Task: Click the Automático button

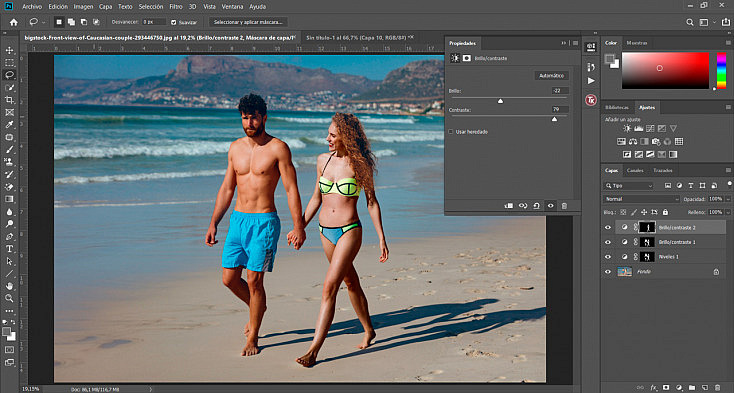Action: tap(552, 76)
